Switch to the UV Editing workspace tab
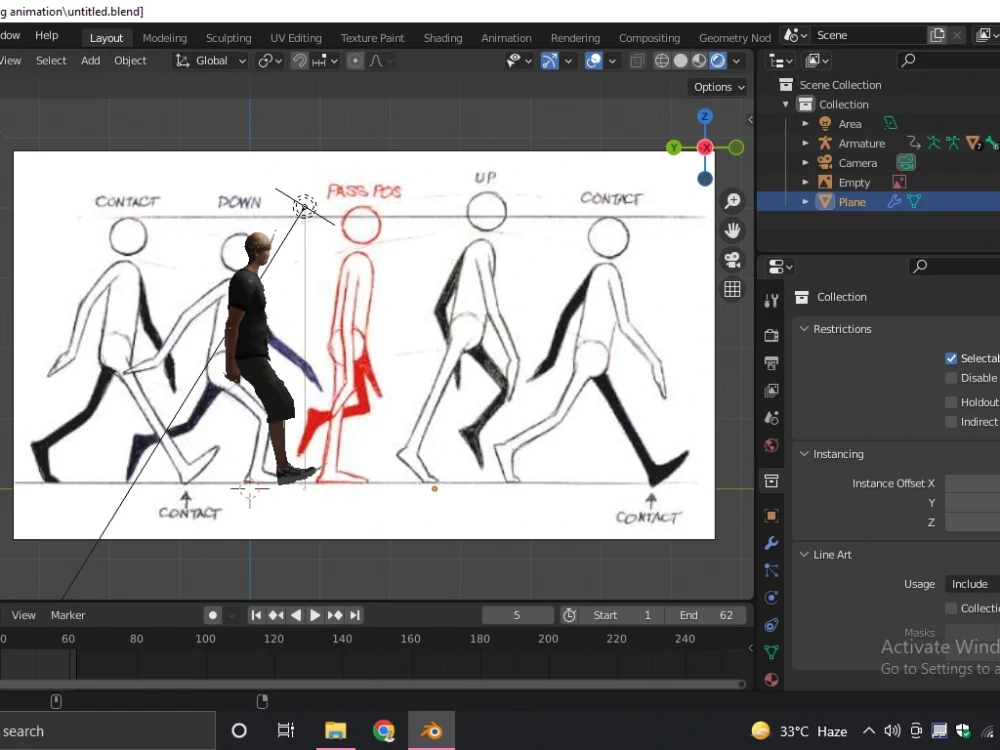Viewport: 1000px width, 750px height. click(296, 38)
